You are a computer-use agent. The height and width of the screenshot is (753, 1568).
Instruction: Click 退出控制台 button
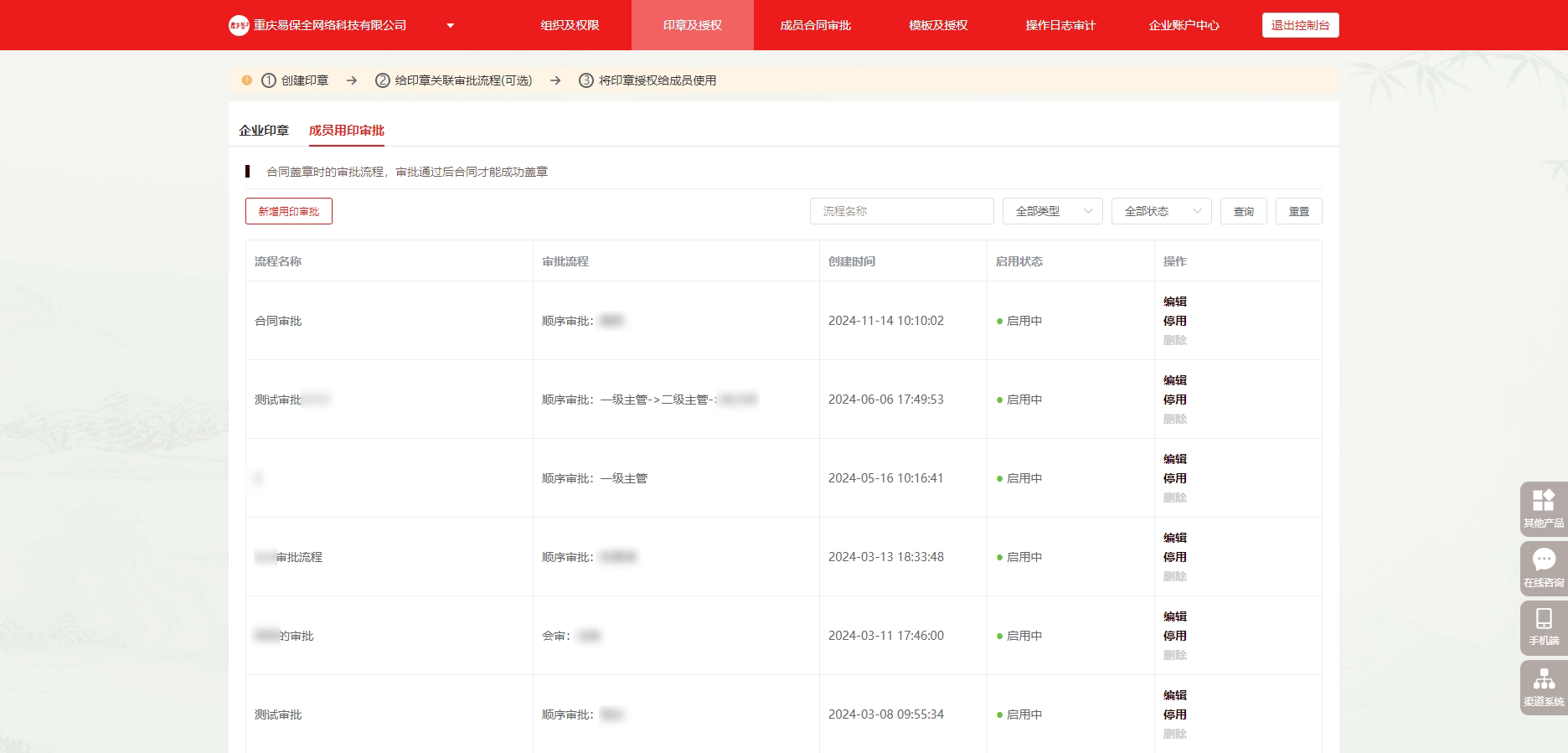pos(1300,25)
